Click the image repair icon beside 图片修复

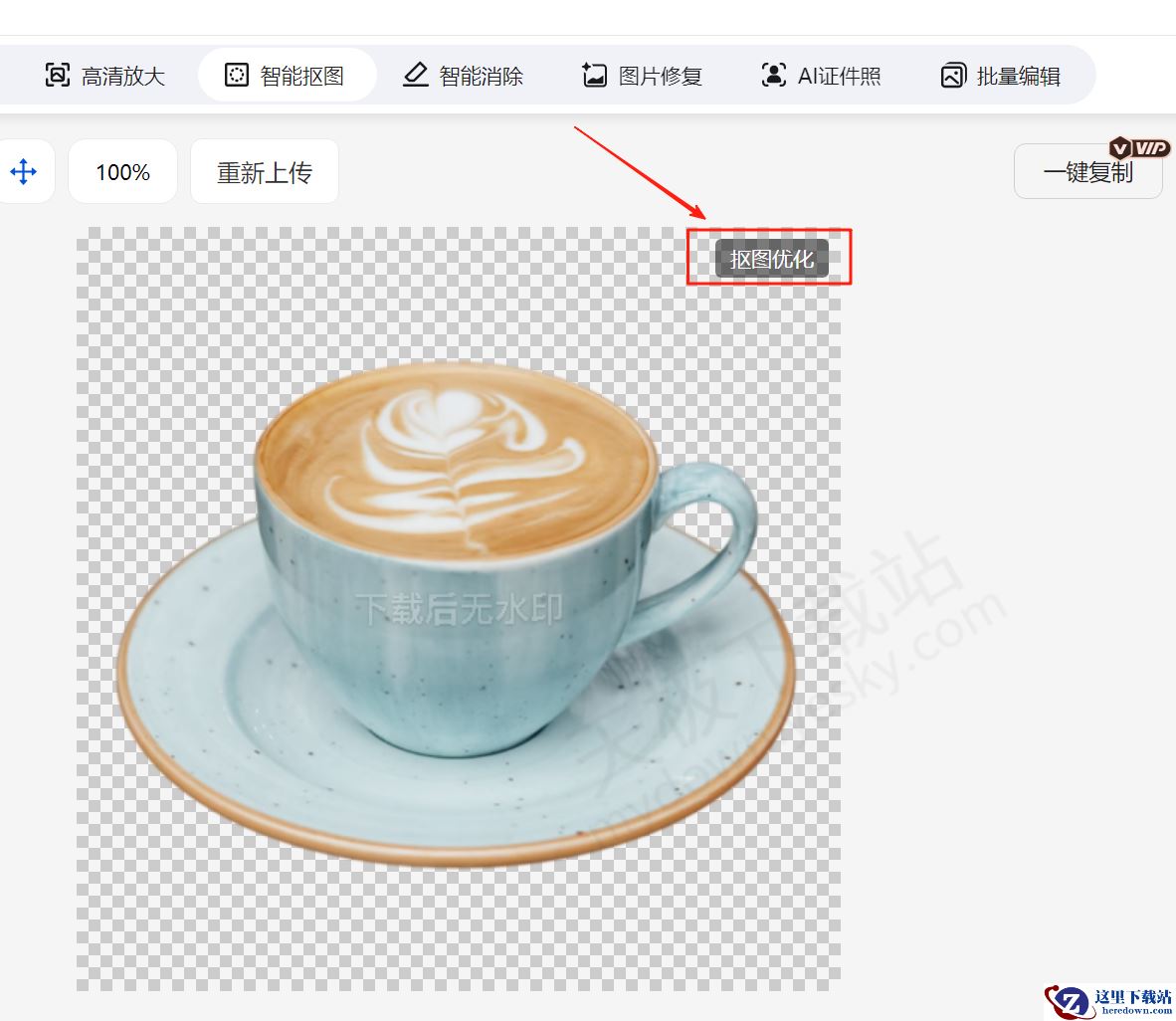pos(595,76)
